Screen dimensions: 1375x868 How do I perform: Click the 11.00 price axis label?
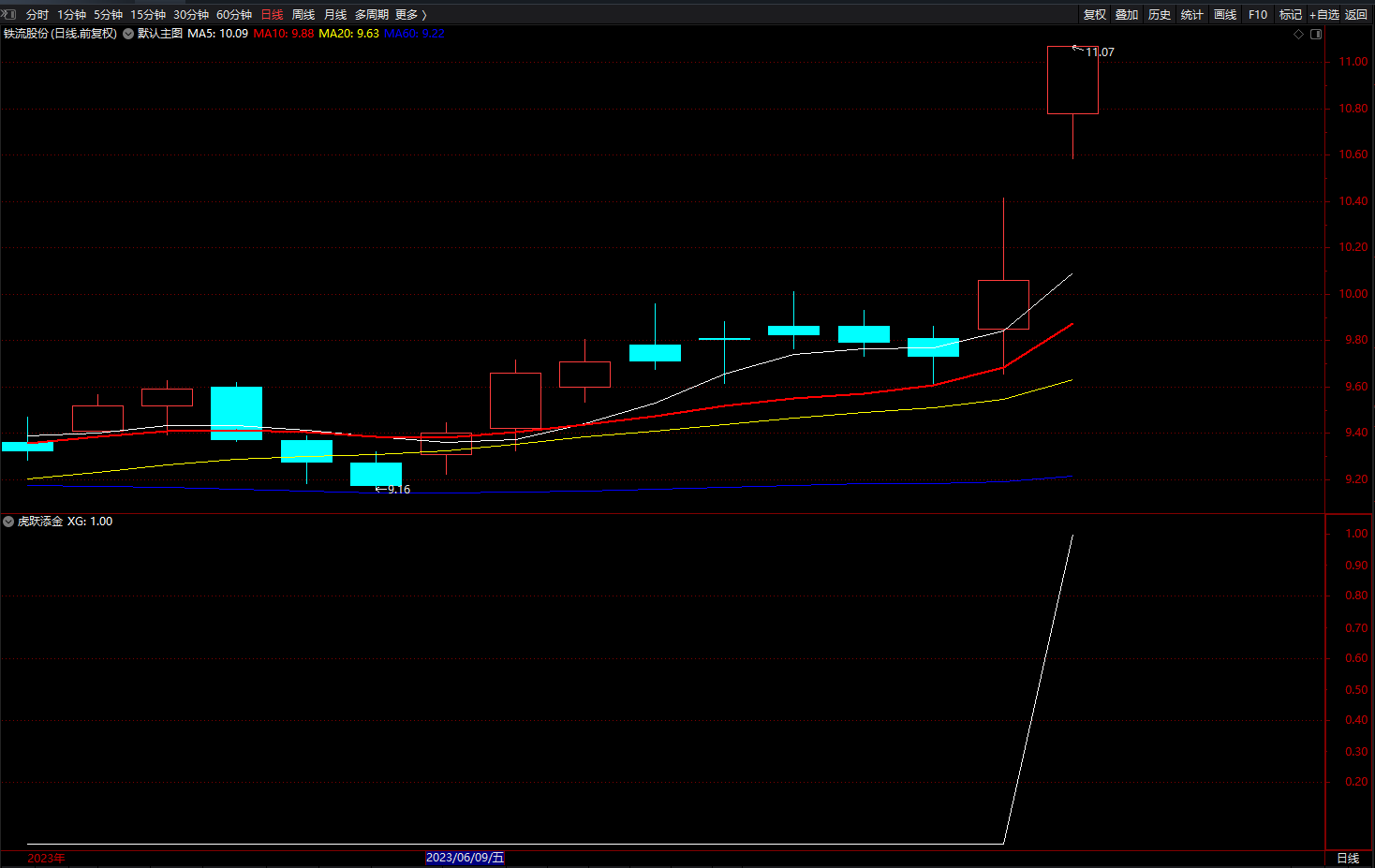pyautogui.click(x=1353, y=62)
